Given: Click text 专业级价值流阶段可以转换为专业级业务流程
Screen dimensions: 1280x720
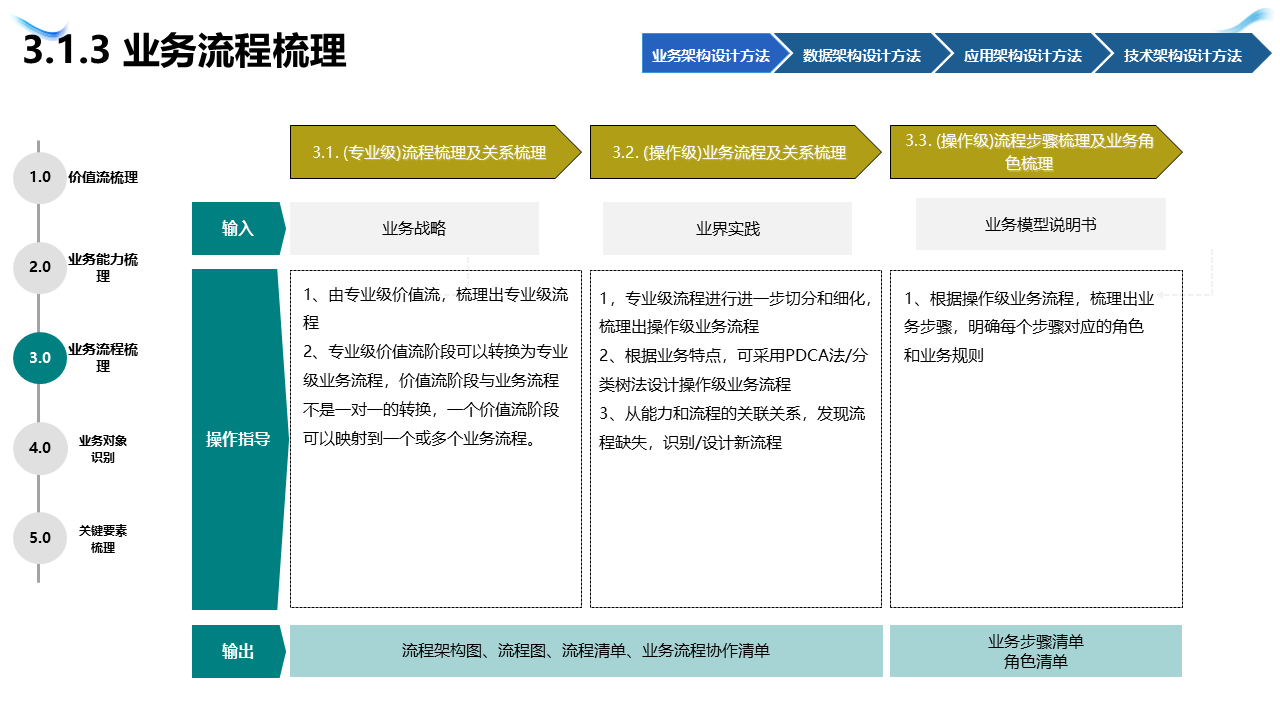Looking at the screenshot, I should pyautogui.click(x=436, y=366).
